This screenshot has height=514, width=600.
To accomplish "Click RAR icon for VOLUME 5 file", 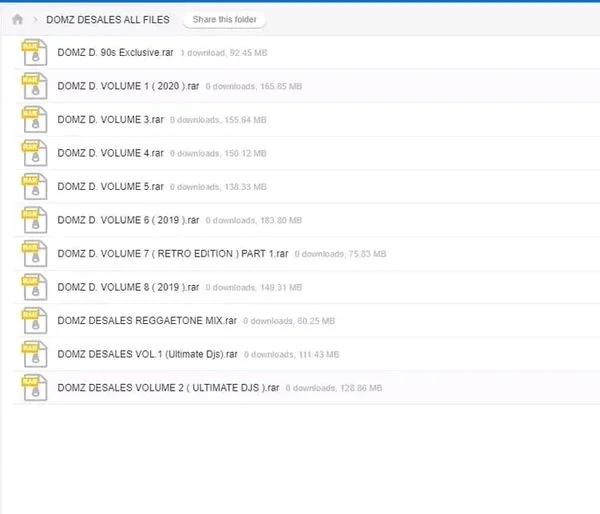I will pyautogui.click(x=34, y=186).
